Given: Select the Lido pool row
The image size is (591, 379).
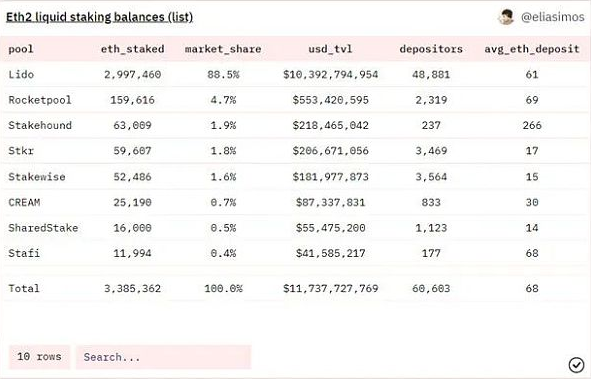Looking at the screenshot, I should (296, 74).
